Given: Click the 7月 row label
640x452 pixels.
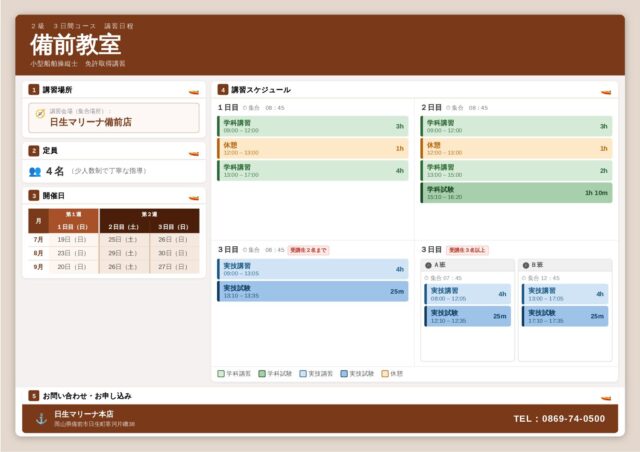Looking at the screenshot, I should coord(38,240).
